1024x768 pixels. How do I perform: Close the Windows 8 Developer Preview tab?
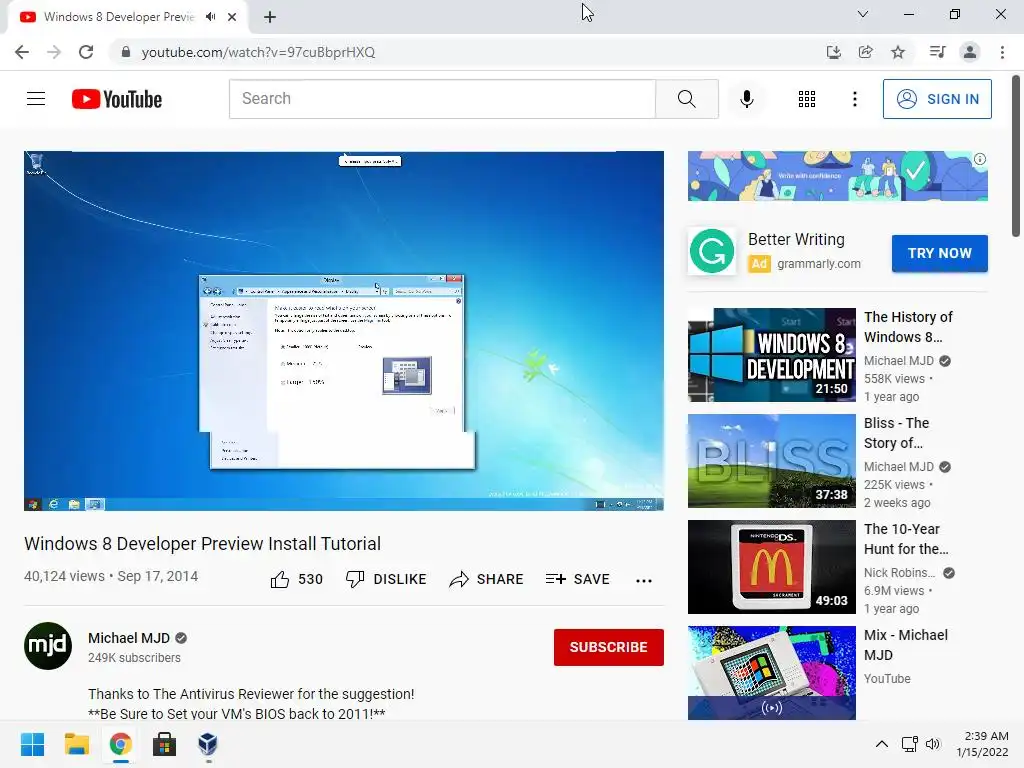click(x=232, y=17)
